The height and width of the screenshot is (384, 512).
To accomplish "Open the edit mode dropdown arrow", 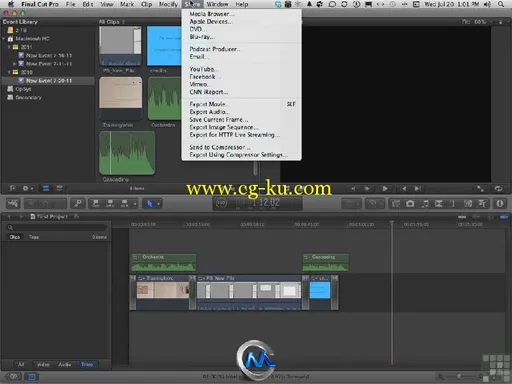I will tap(135, 203).
